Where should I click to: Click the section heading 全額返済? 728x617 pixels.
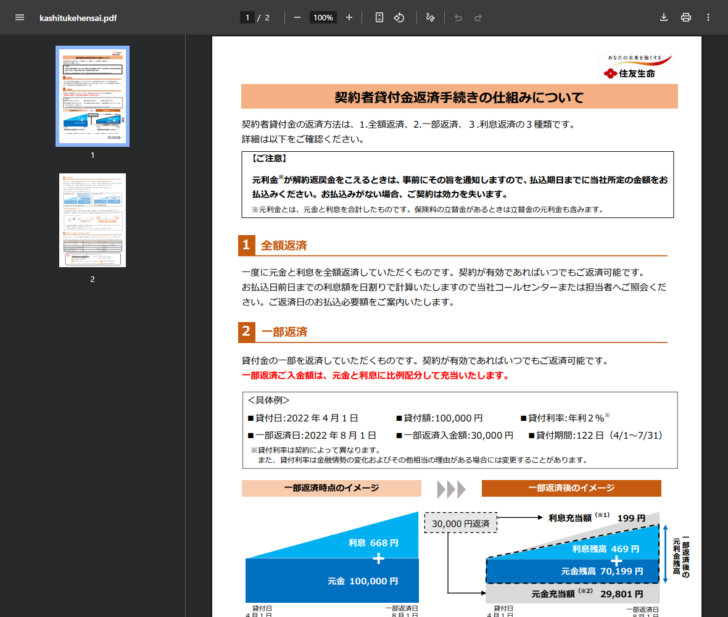tap(284, 245)
